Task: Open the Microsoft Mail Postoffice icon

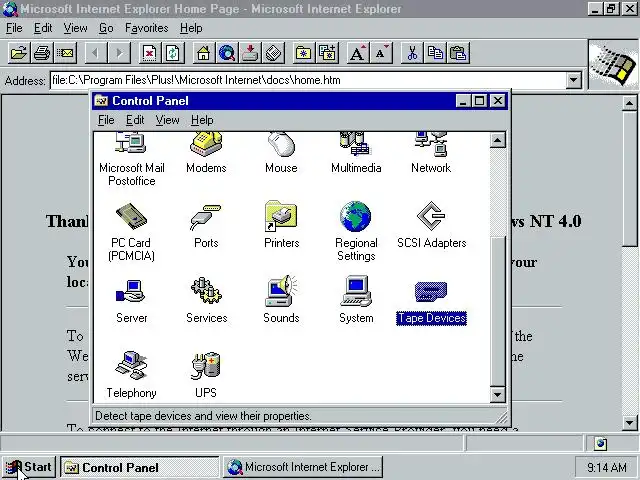Action: tap(131, 159)
